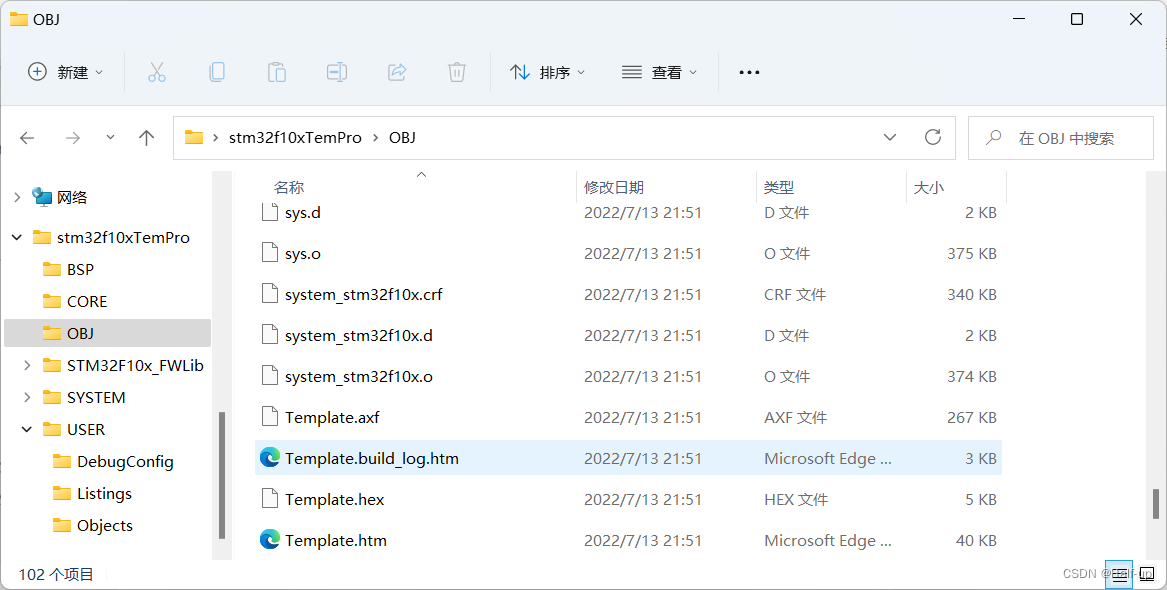Expand the STM32F10x_FWLib folder in the sidebar

[26, 365]
